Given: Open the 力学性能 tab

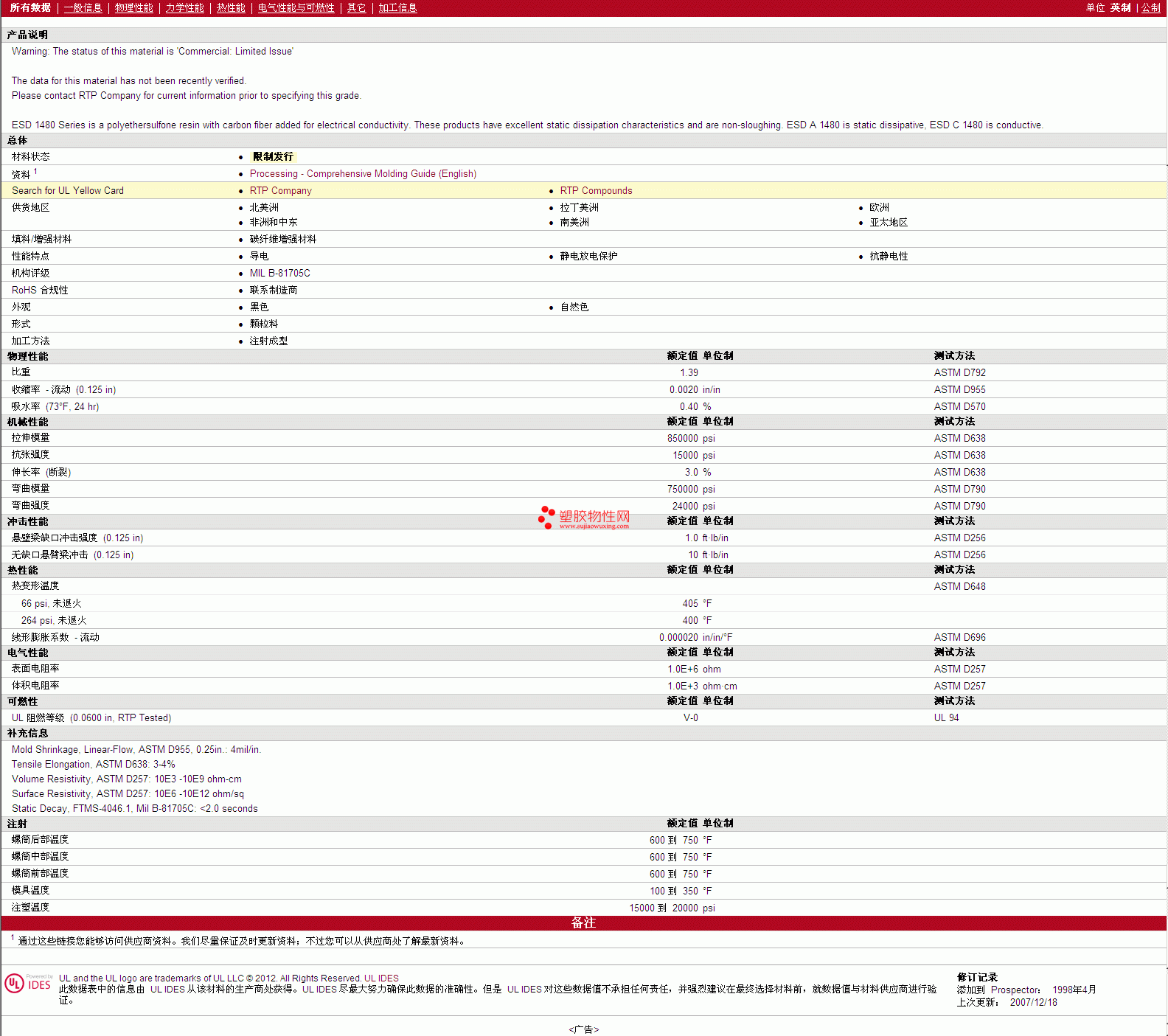Looking at the screenshot, I should pyautogui.click(x=184, y=8).
